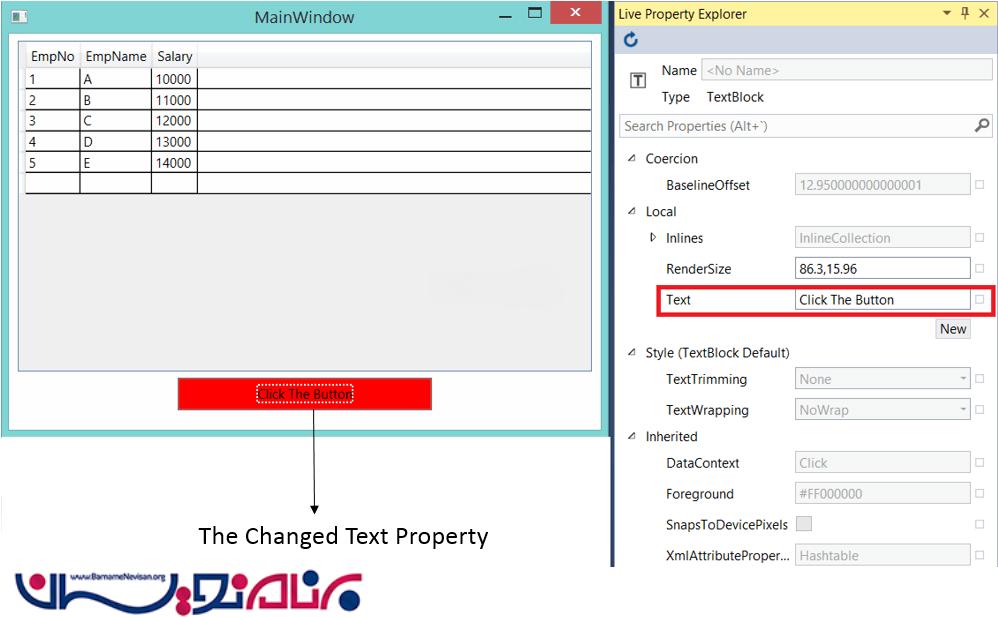This screenshot has height=617, width=998.
Task: Select the Salary cell 12000
Action: 174,120
